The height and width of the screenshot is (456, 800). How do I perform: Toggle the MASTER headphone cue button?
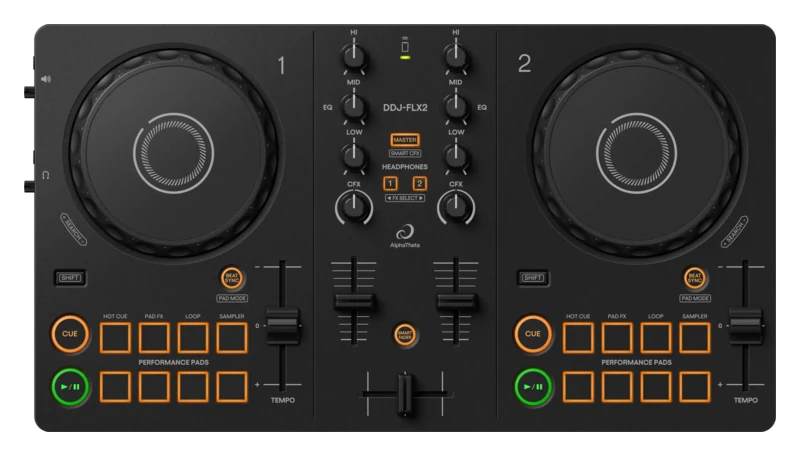(405, 140)
